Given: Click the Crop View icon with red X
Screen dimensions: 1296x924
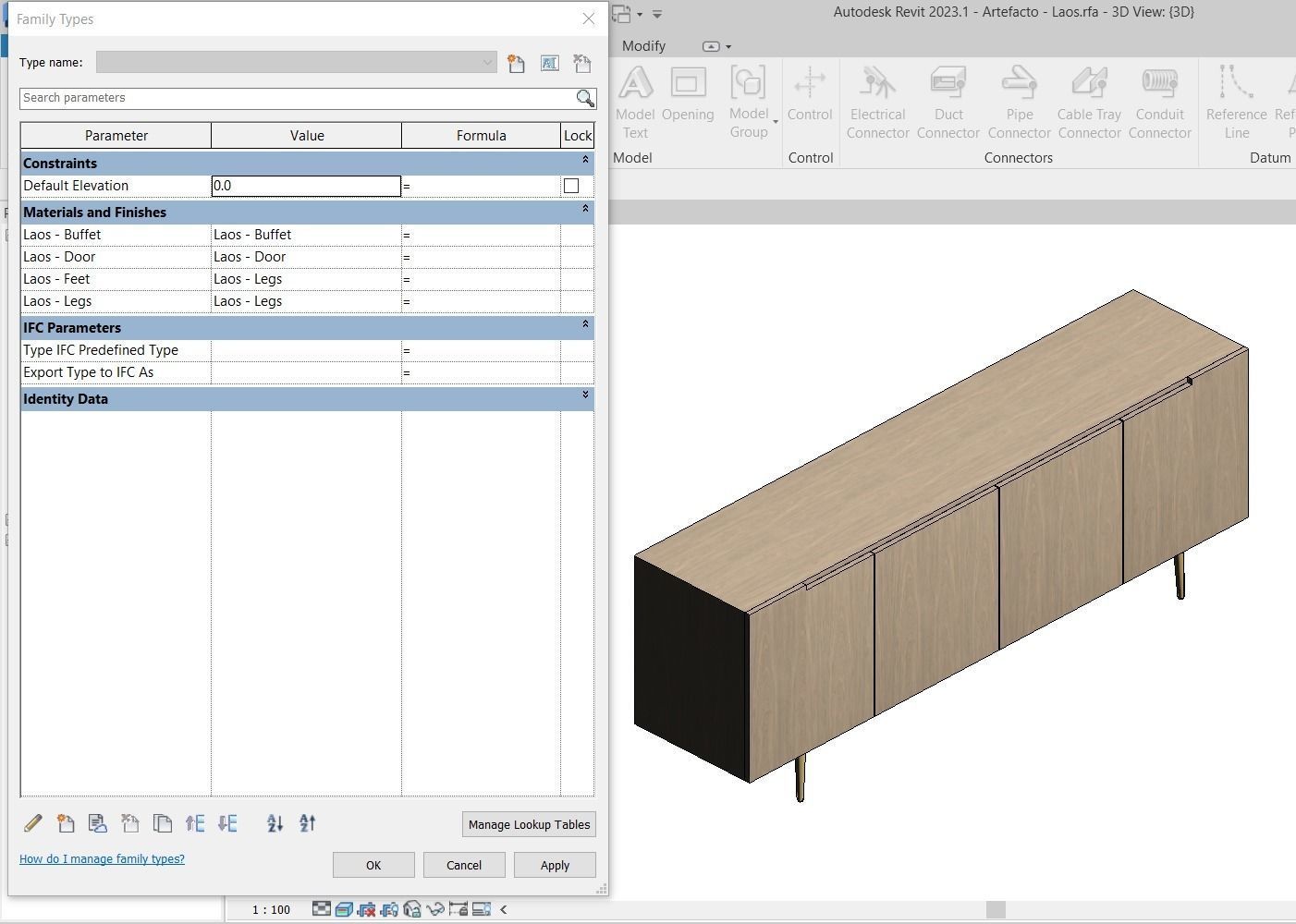Looking at the screenshot, I should pos(366,909).
